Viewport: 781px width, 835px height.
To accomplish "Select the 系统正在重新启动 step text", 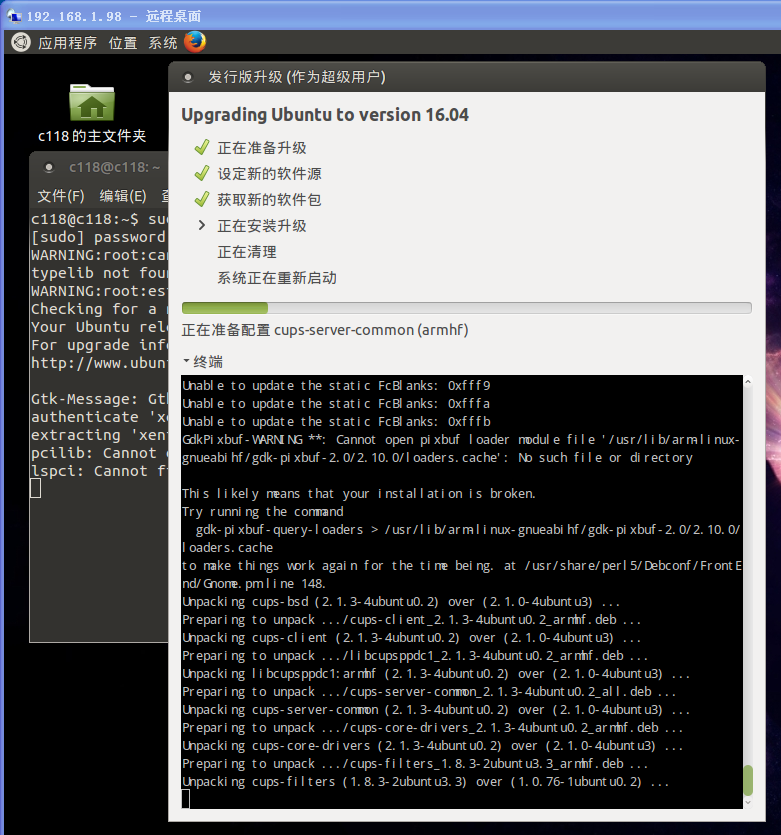I will [277, 278].
